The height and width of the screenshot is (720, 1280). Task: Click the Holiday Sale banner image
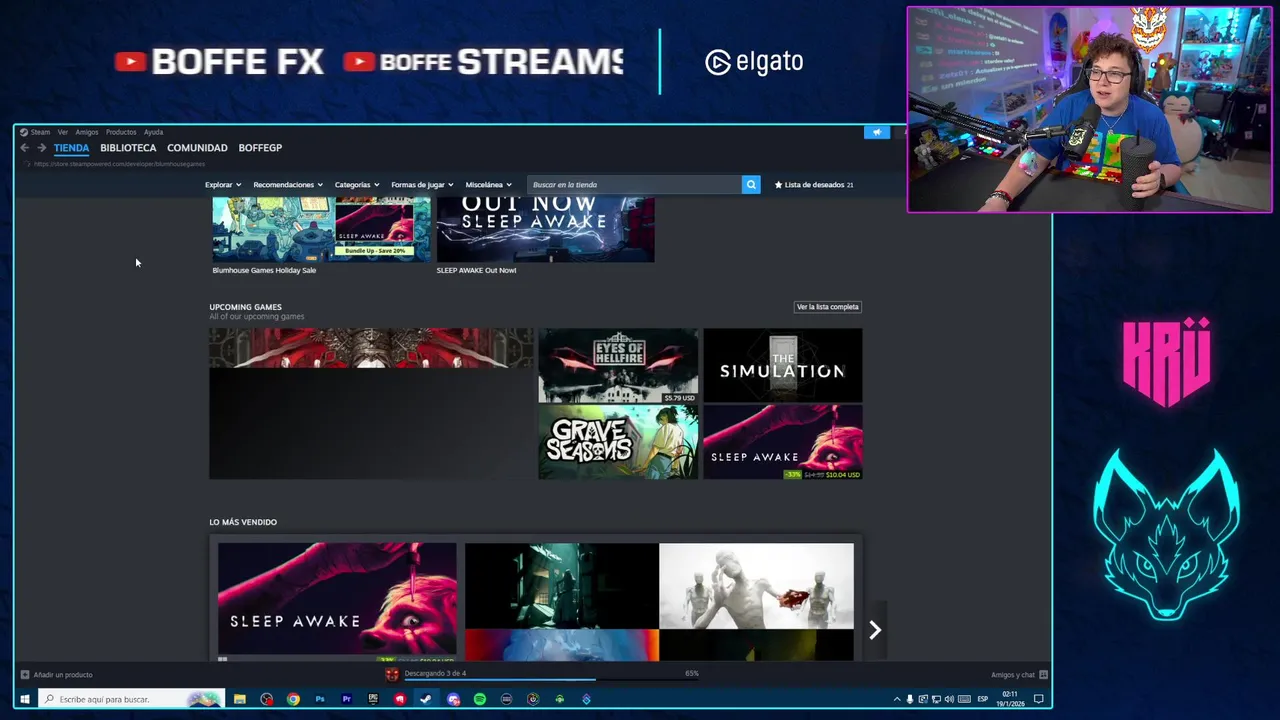pyautogui.click(x=321, y=230)
